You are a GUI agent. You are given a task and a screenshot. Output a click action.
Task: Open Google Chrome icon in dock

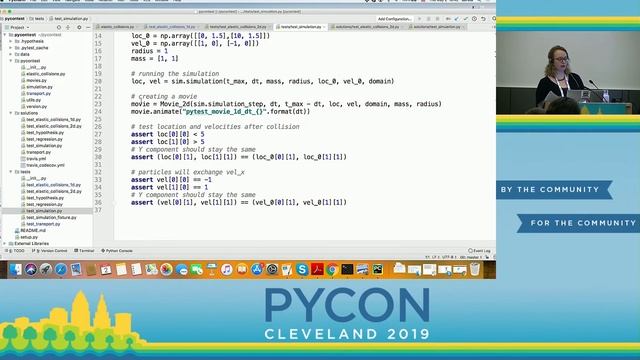(332, 270)
